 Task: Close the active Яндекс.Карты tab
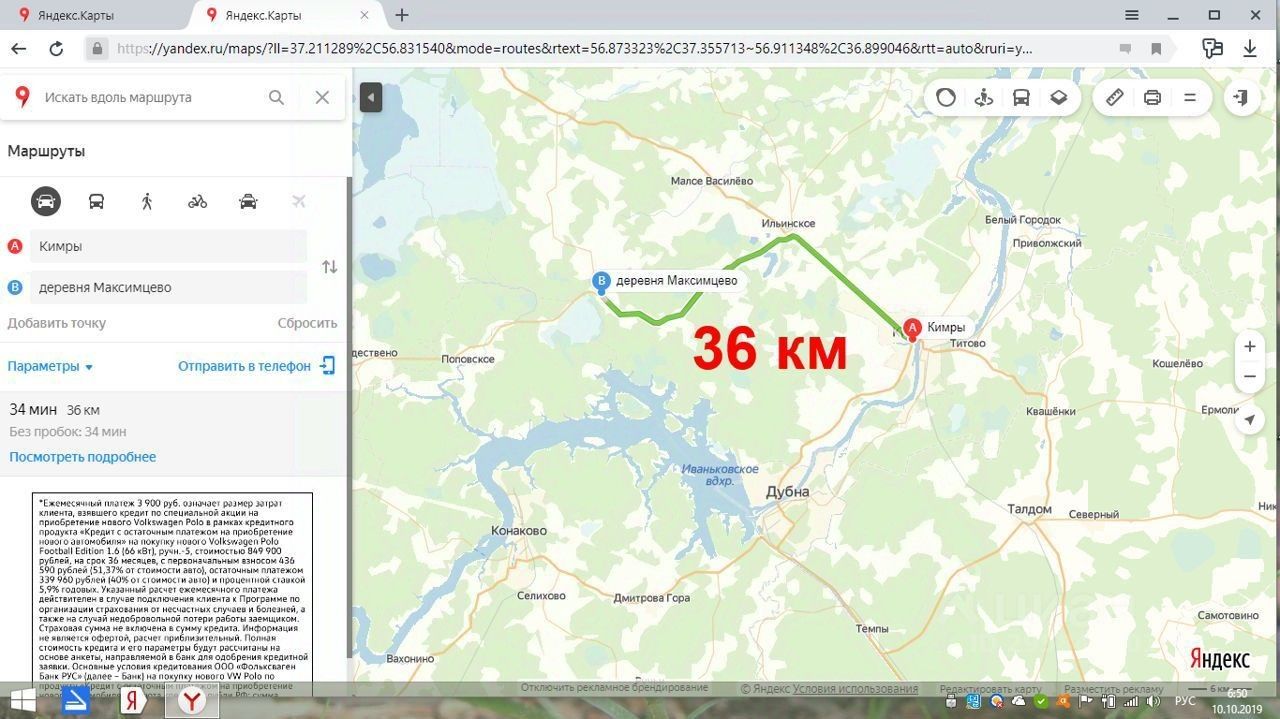(x=365, y=15)
